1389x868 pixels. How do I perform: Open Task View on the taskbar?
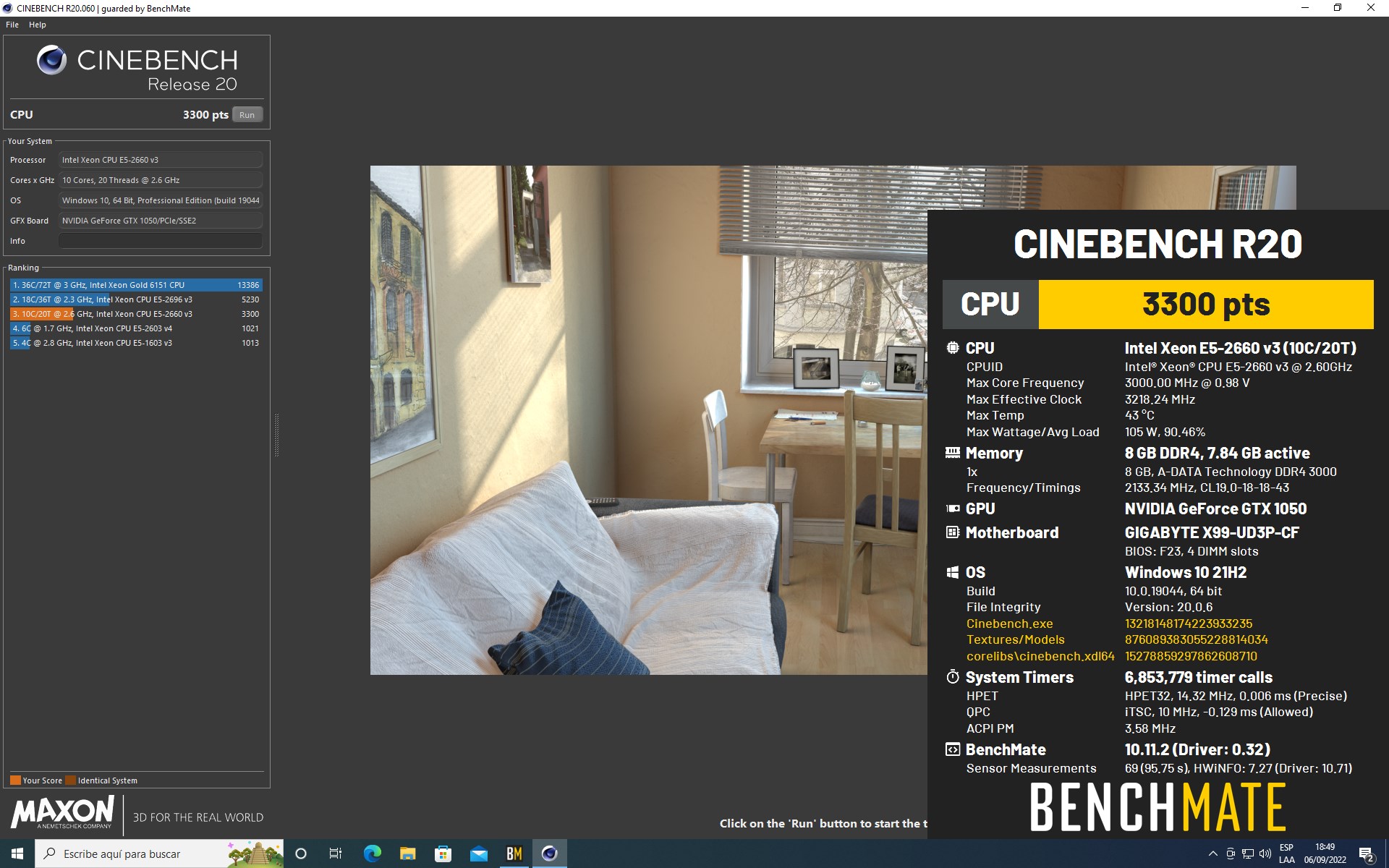[336, 854]
